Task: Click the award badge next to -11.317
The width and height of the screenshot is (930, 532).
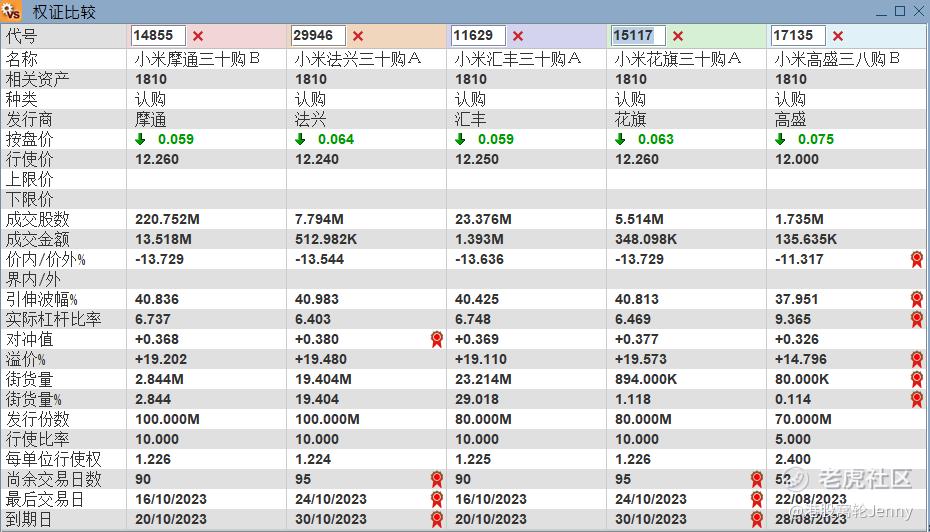Action: pyautogui.click(x=917, y=259)
